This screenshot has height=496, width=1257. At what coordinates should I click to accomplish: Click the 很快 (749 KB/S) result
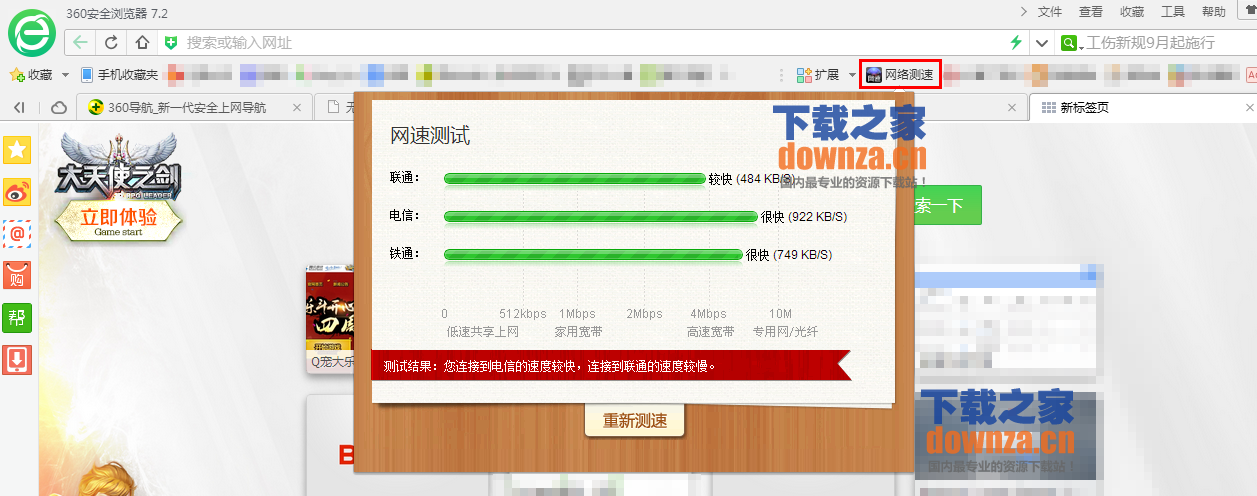click(x=789, y=255)
